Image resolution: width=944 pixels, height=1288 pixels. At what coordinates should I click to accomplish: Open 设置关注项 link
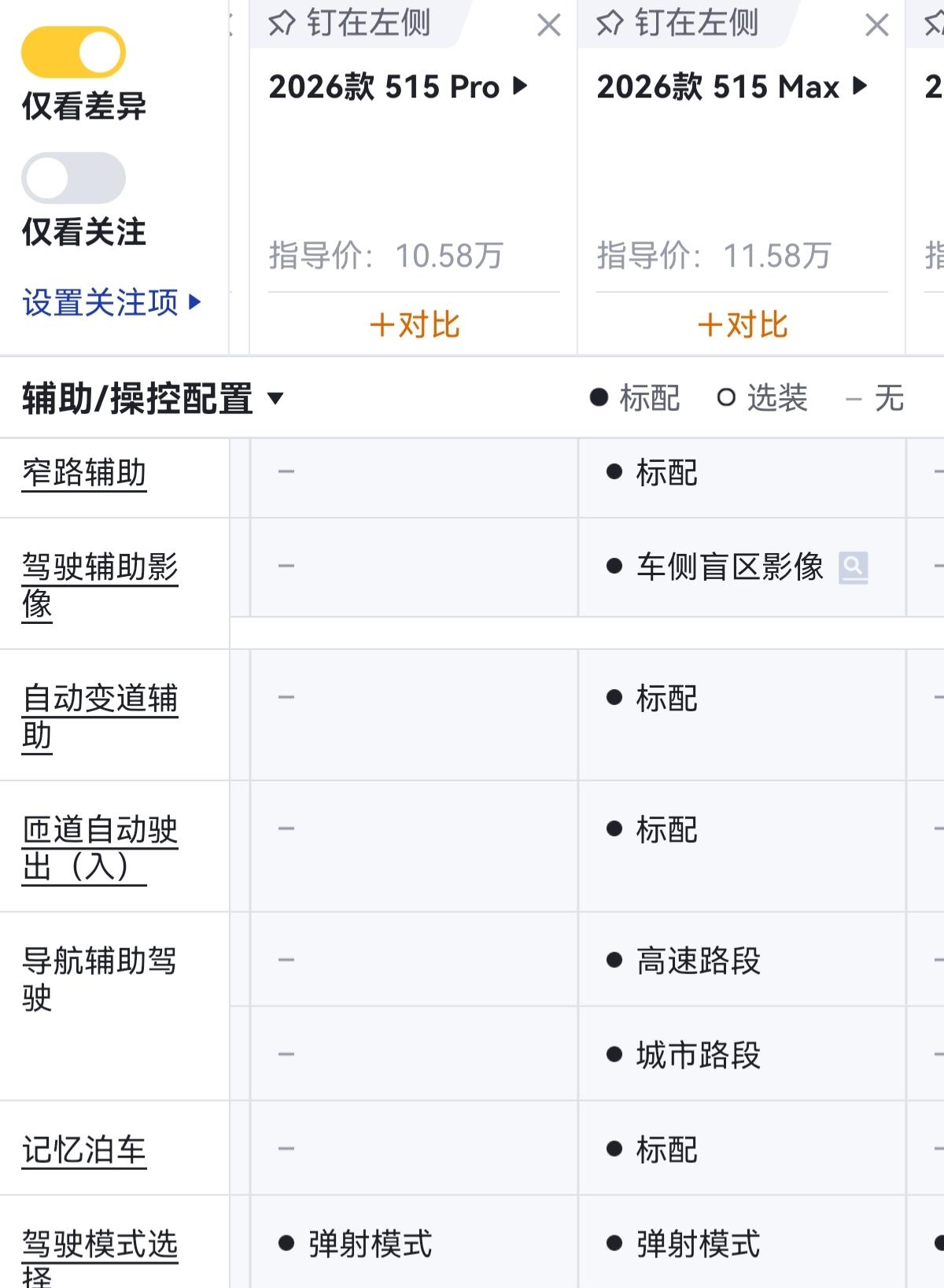pos(112,303)
